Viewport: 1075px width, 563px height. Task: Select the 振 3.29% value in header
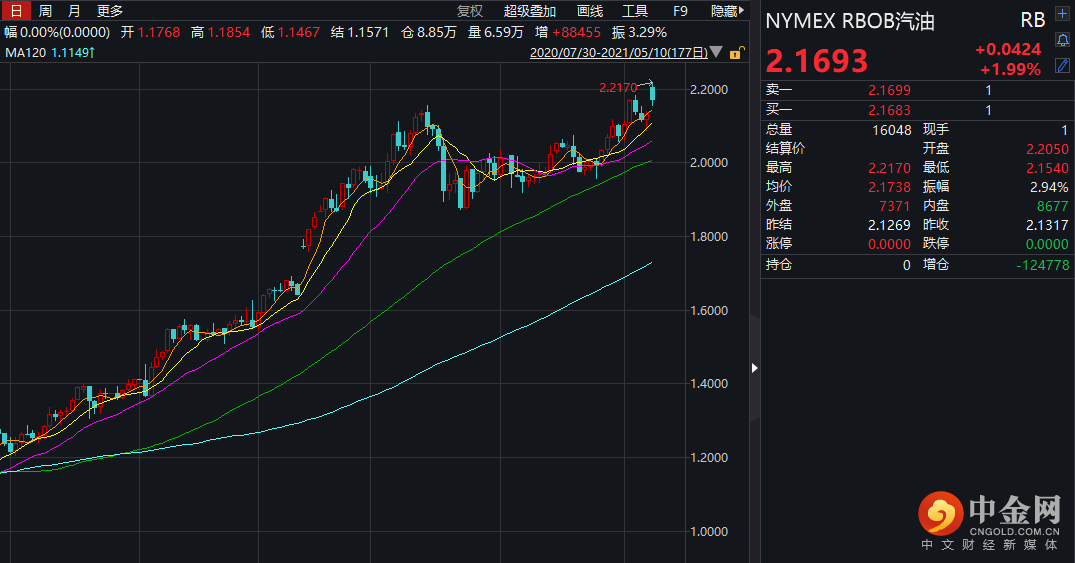pyautogui.click(x=640, y=32)
